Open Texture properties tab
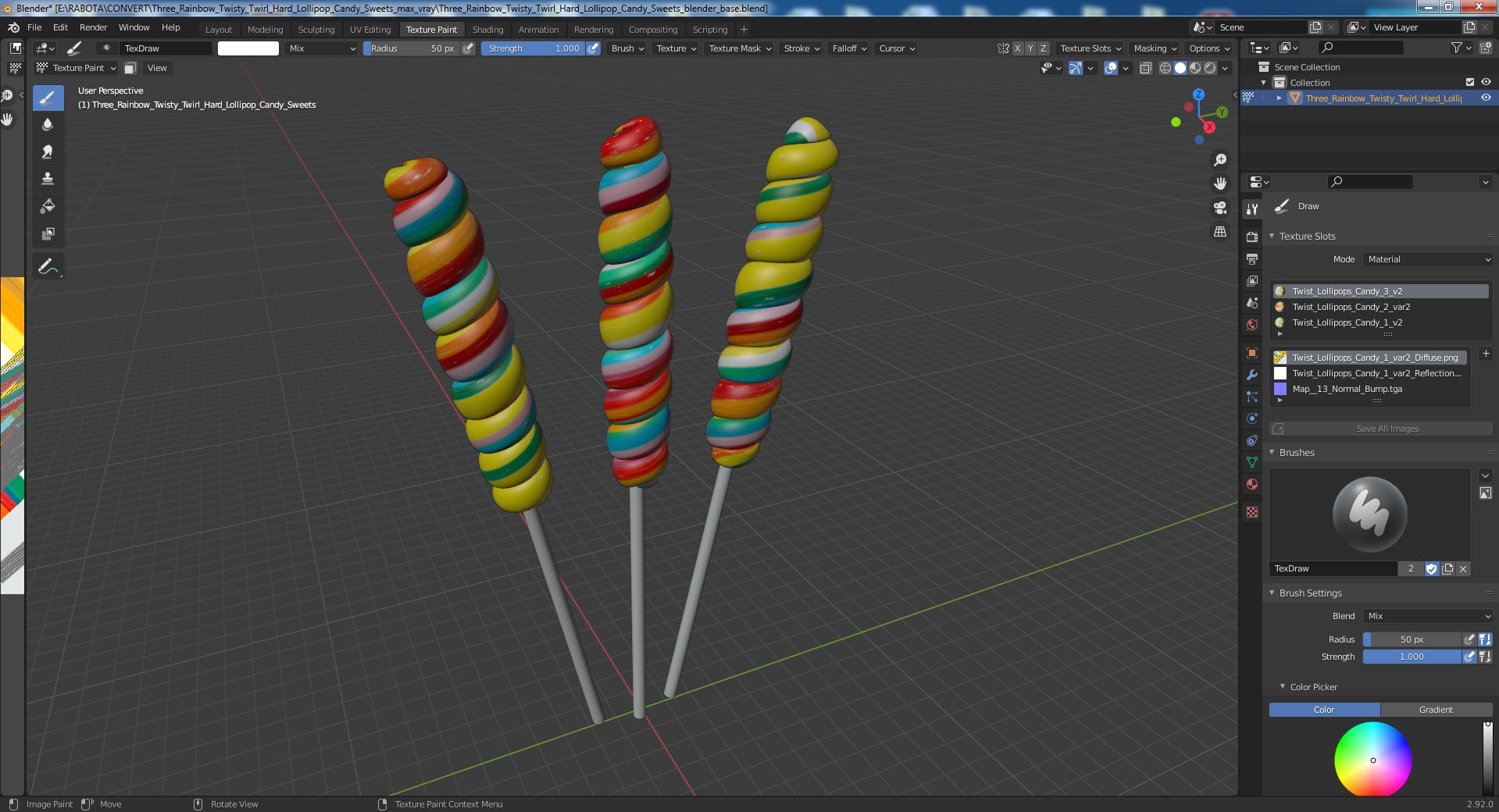 coord(1252,512)
